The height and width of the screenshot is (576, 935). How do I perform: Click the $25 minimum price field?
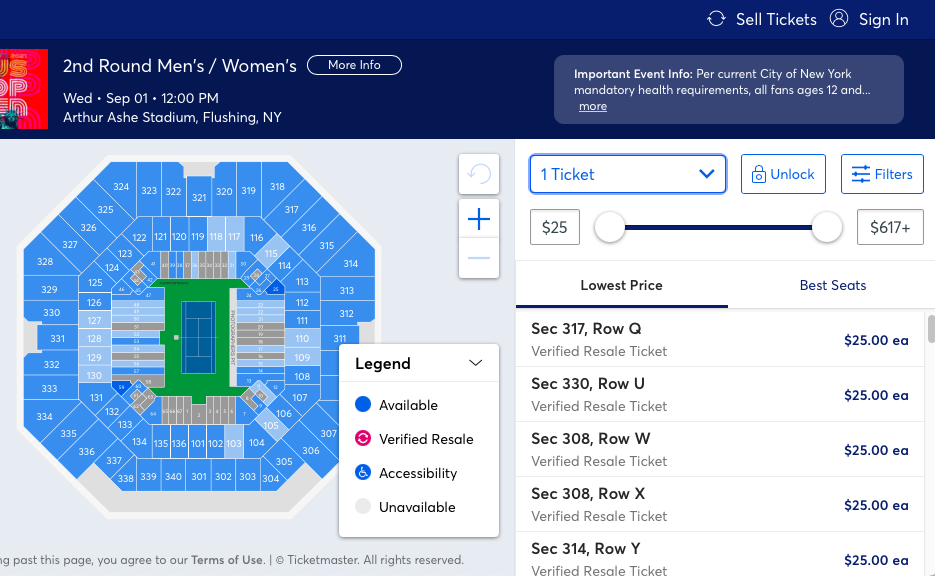pyautogui.click(x=554, y=228)
